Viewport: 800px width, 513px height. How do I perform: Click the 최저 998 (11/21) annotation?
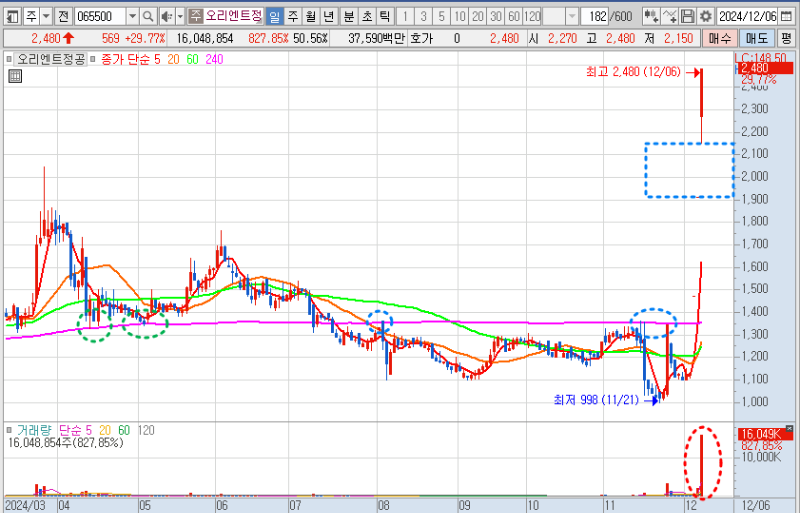coord(596,400)
